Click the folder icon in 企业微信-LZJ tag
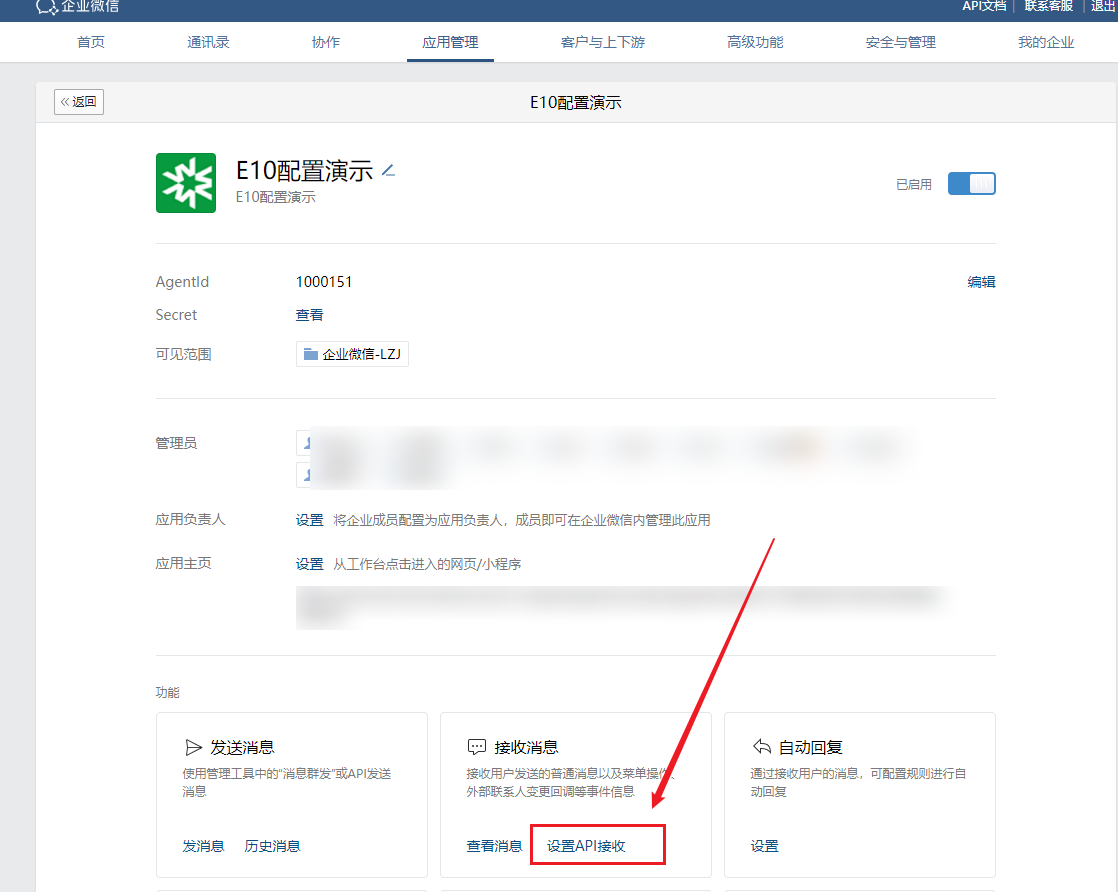 point(311,354)
